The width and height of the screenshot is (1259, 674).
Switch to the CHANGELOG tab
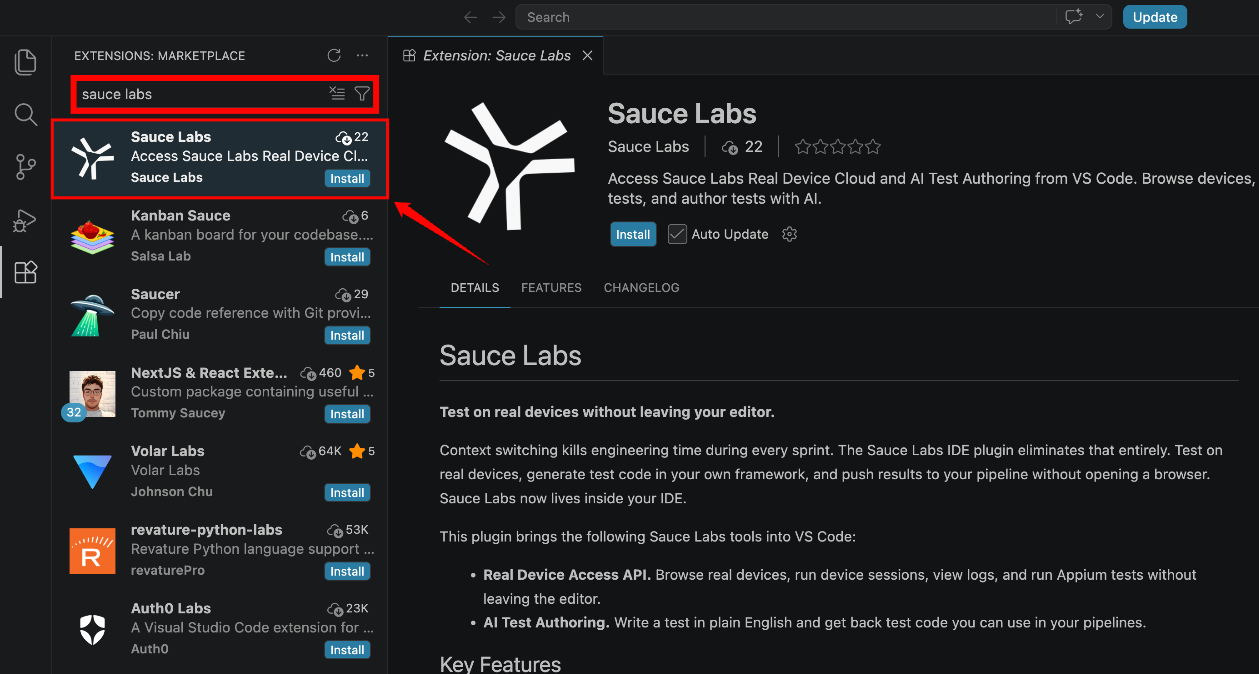641,288
